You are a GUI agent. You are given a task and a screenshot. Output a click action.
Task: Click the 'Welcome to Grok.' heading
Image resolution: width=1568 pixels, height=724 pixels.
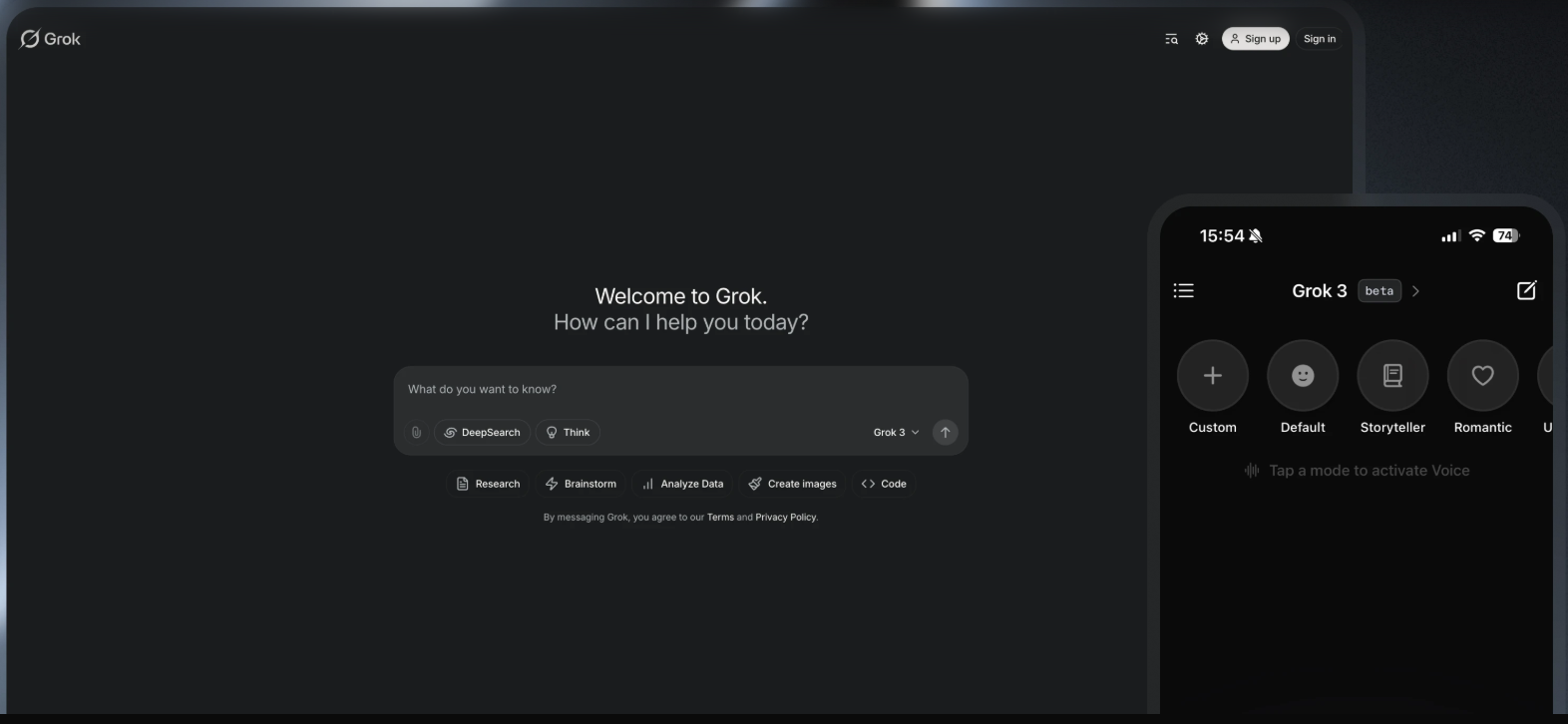681,296
